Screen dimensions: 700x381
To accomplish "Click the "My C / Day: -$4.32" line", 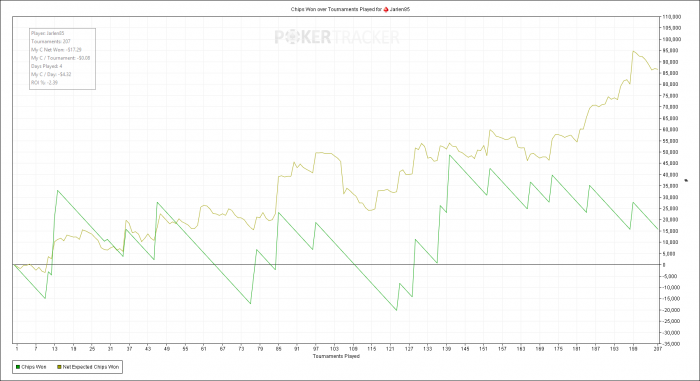I will [x=51, y=75].
